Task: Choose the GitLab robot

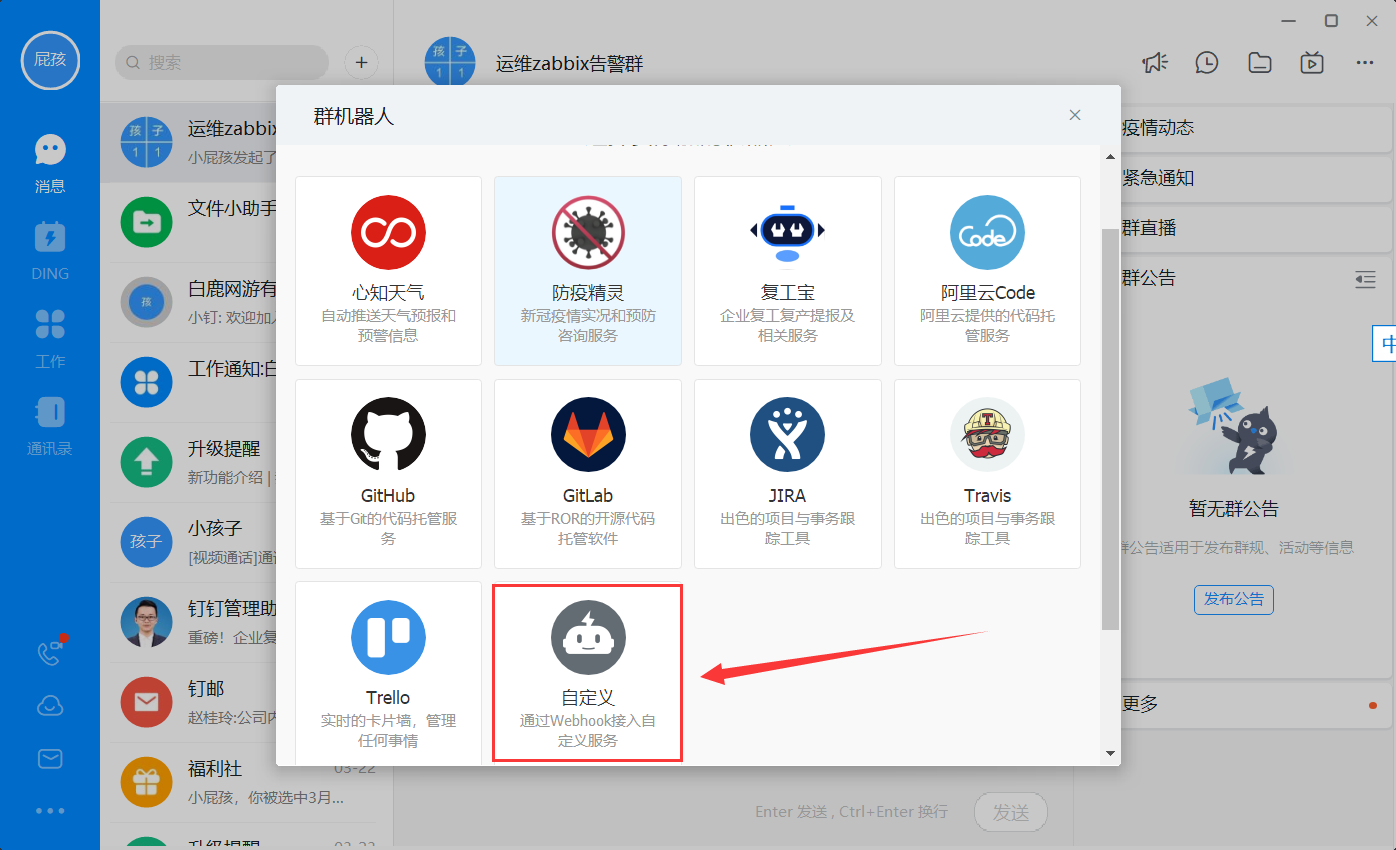Action: tap(588, 474)
